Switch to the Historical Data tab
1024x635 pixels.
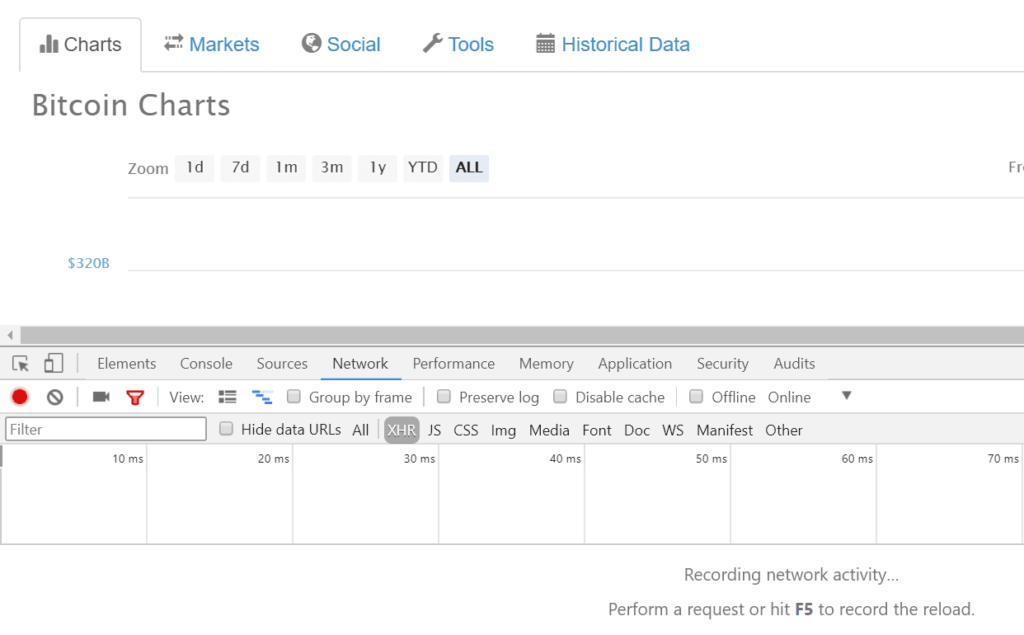tap(613, 44)
